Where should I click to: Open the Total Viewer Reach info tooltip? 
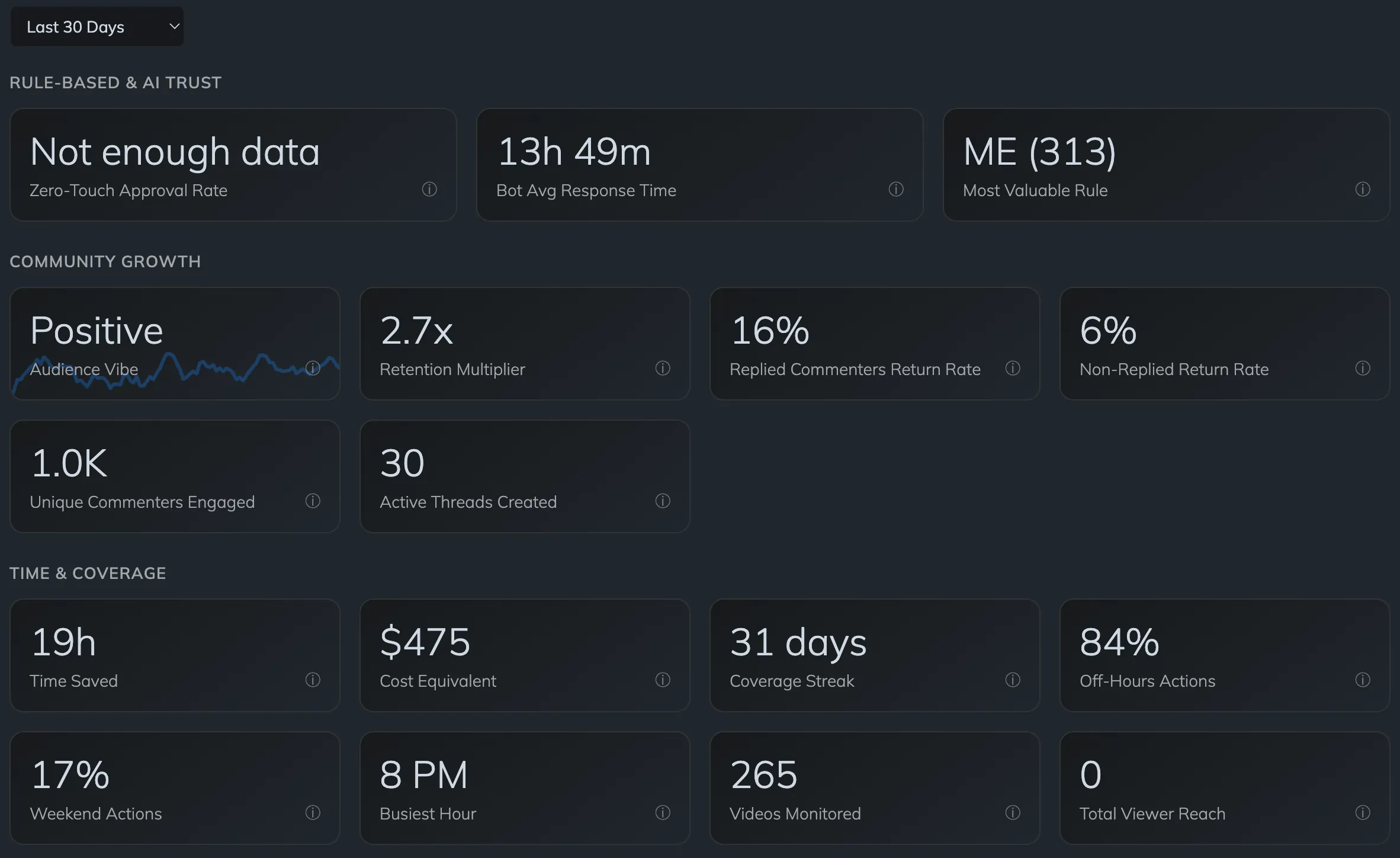click(x=1363, y=813)
